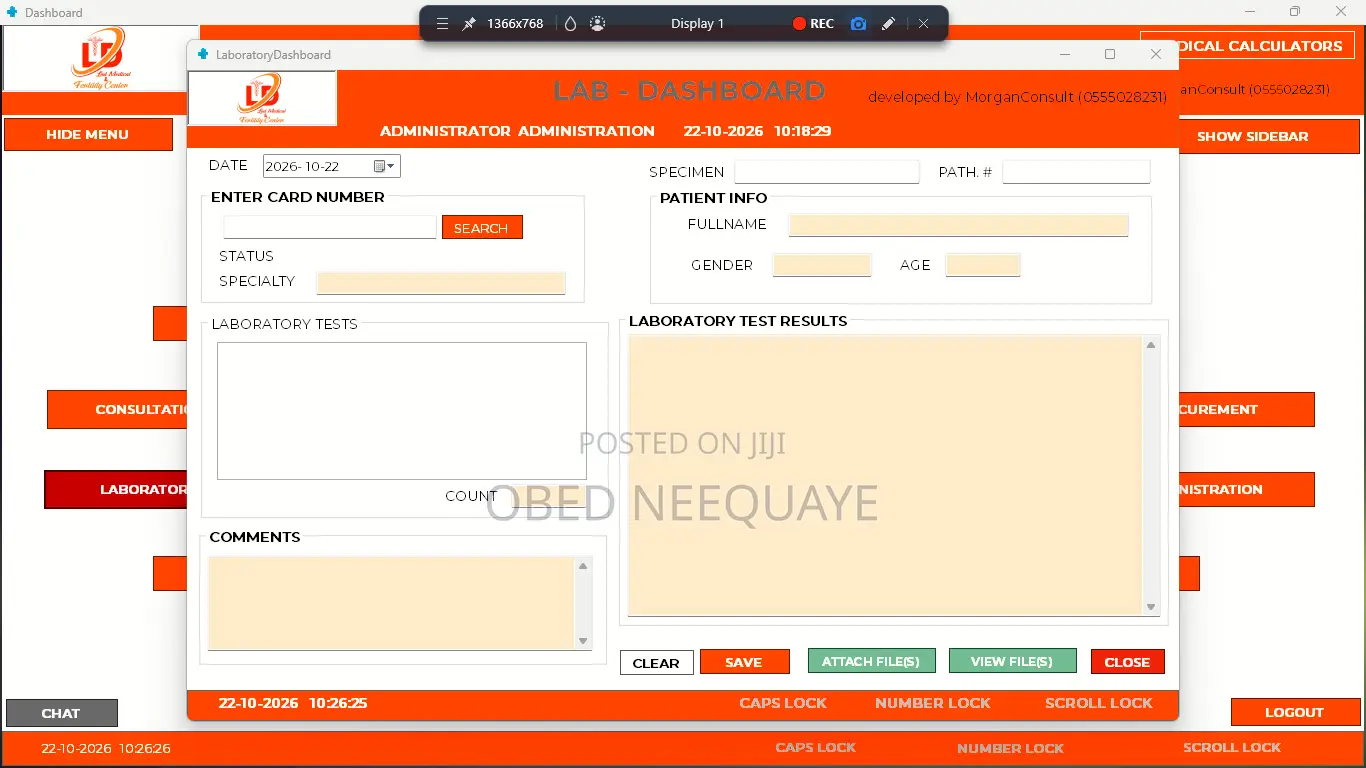1366x768 pixels.
Task: Click the CAPS LOCK indicator in Lab Dashboard
Action: pyautogui.click(x=783, y=703)
